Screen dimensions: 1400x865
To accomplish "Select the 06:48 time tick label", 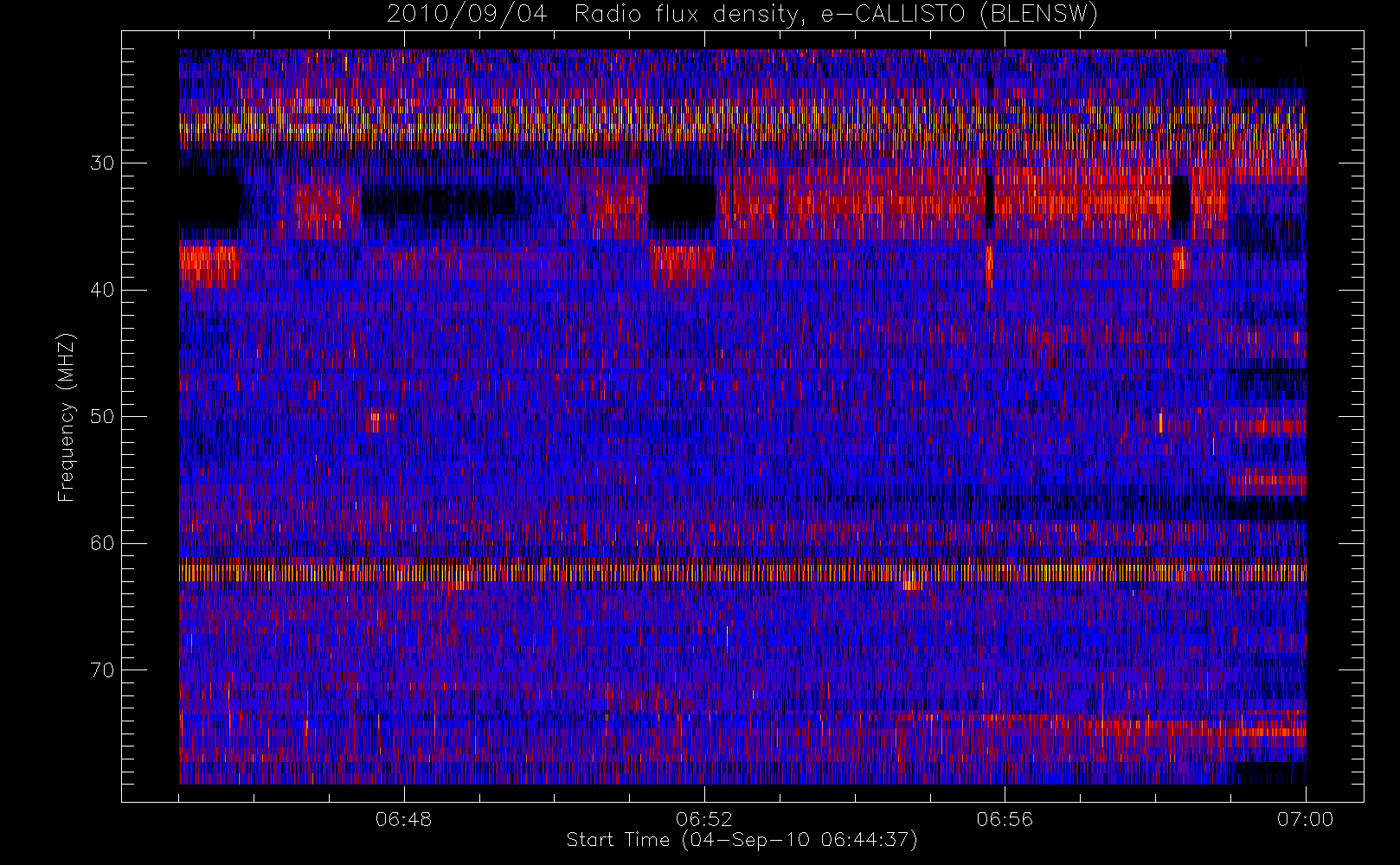I will (404, 819).
